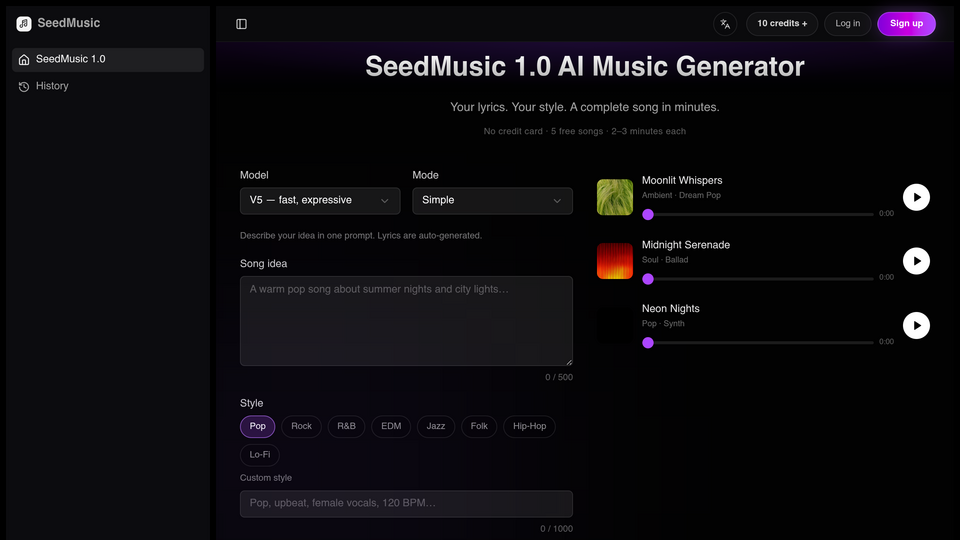The width and height of the screenshot is (960, 540).
Task: Click the Moonlit Whispers cover thumbnail
Action: pos(615,197)
